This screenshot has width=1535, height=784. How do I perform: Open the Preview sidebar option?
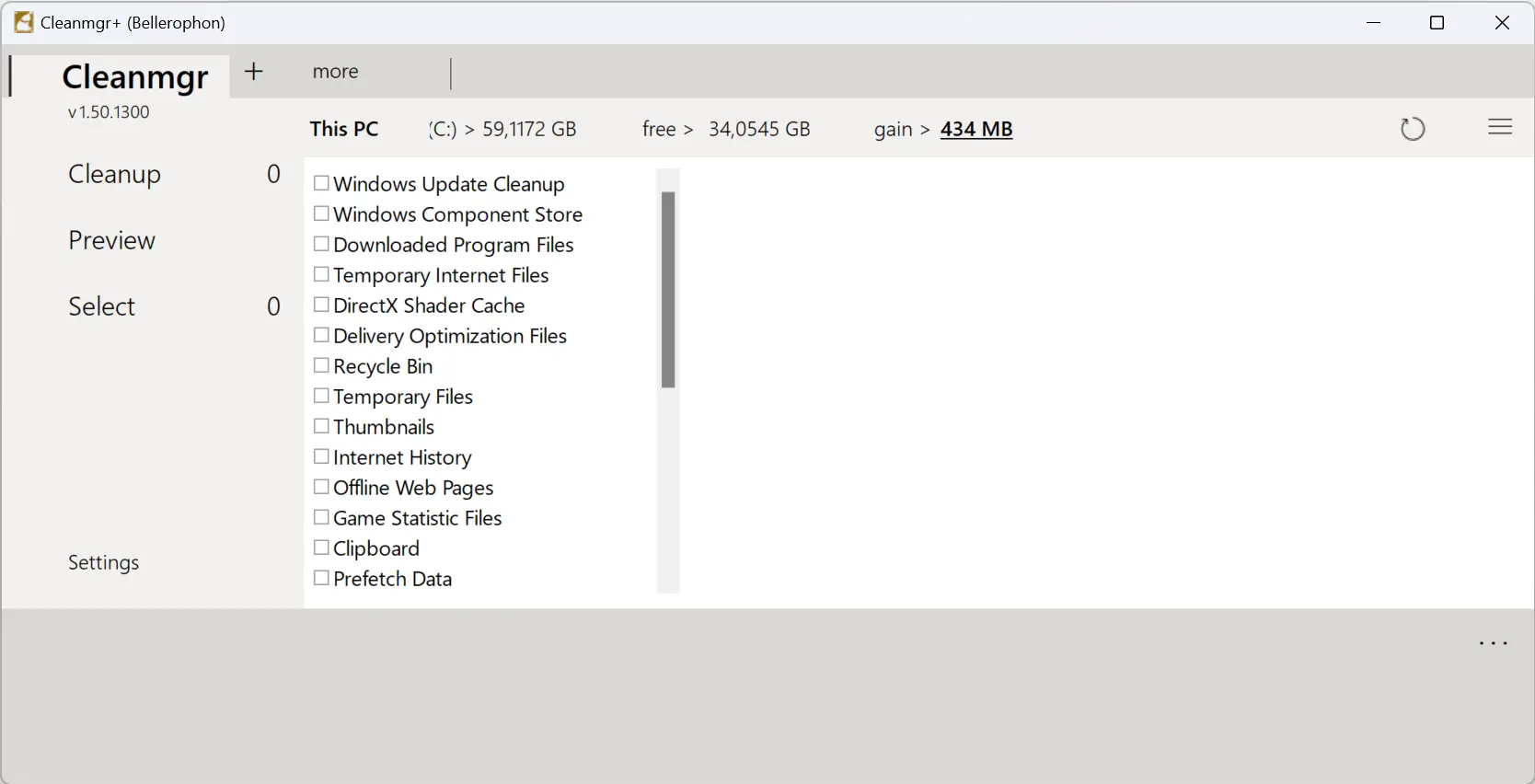click(111, 240)
